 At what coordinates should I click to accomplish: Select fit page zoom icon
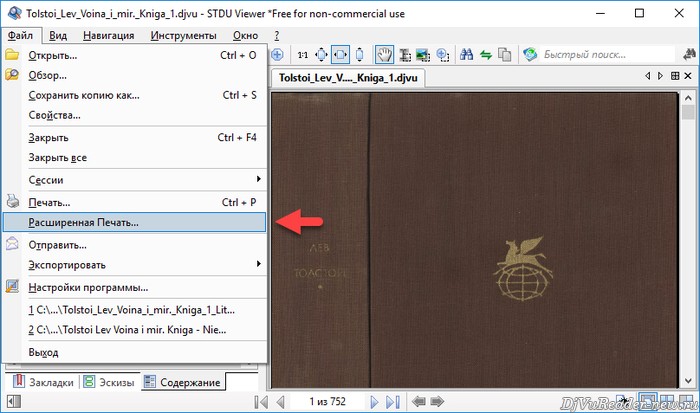coord(321,55)
